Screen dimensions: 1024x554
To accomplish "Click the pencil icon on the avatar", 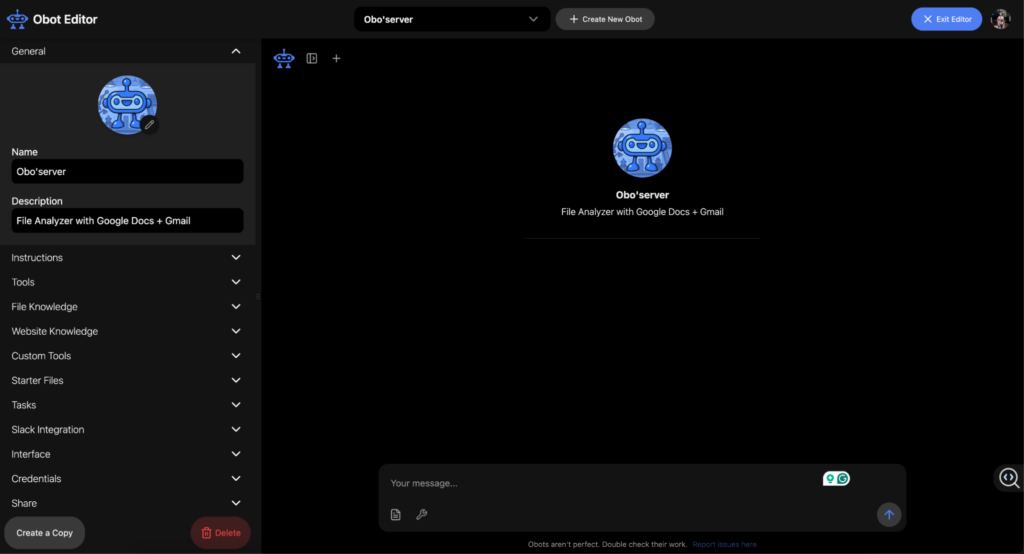I will (x=150, y=124).
